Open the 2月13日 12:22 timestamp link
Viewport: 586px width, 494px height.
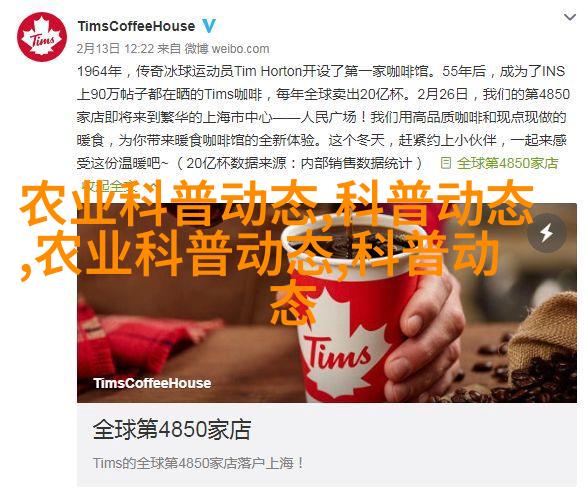tap(115, 49)
